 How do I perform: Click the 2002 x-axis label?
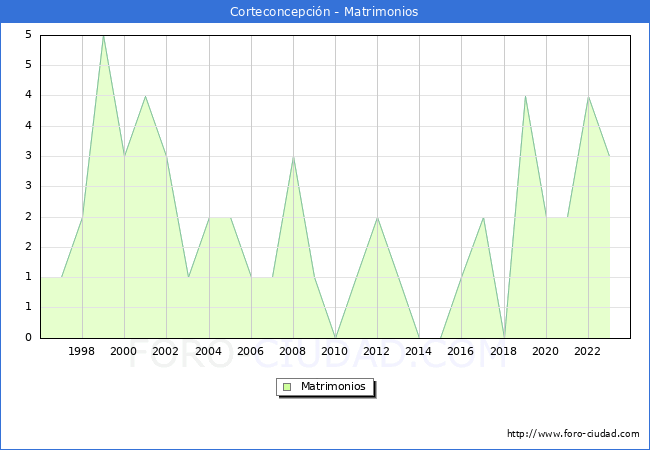pyautogui.click(x=165, y=351)
